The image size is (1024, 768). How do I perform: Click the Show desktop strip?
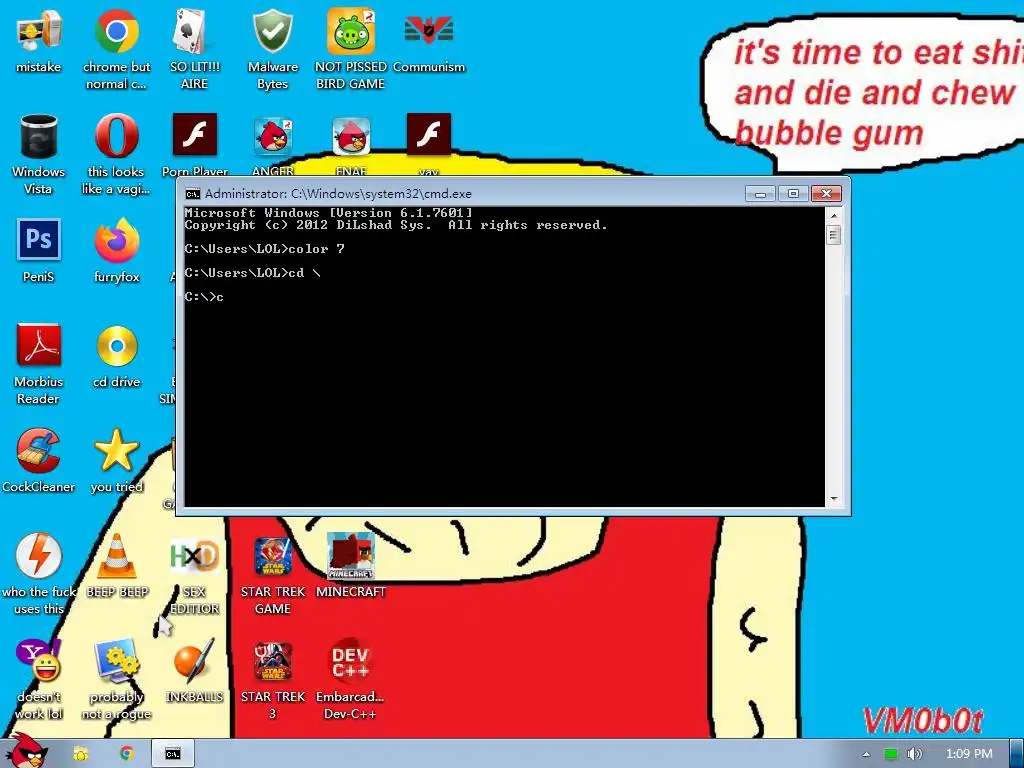[1017, 754]
